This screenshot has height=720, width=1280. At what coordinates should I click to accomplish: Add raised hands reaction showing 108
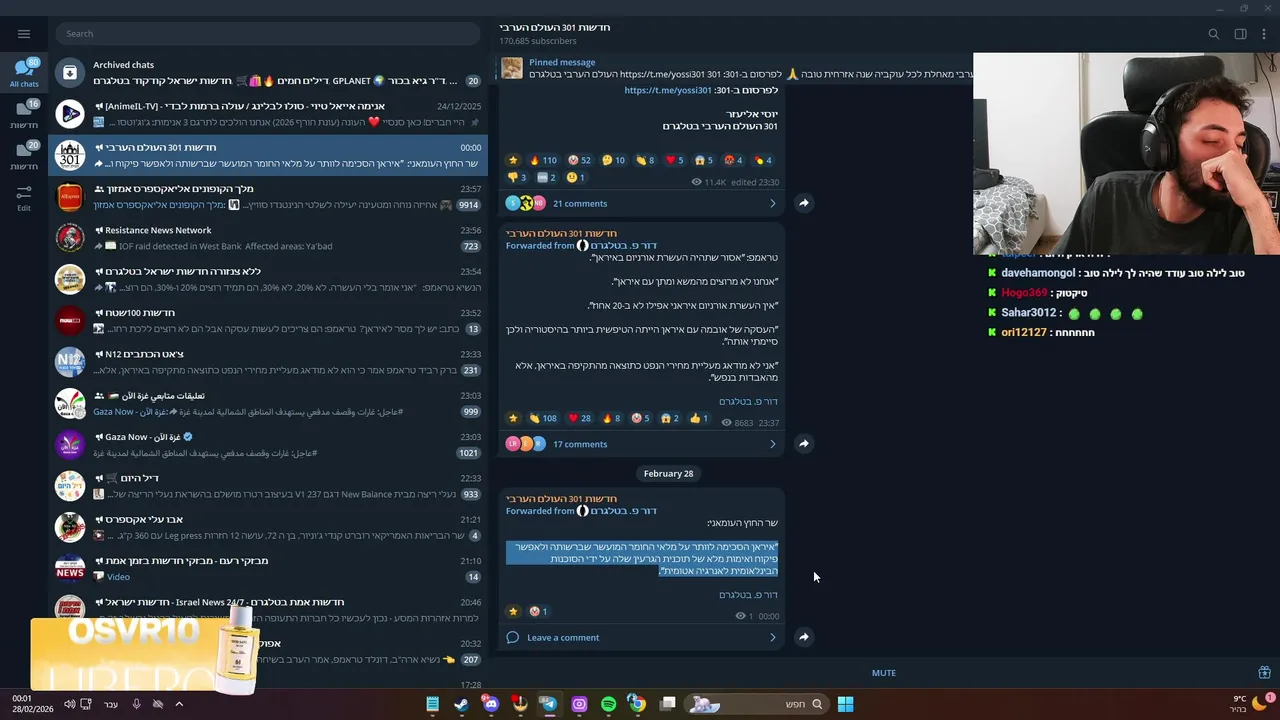click(x=544, y=418)
